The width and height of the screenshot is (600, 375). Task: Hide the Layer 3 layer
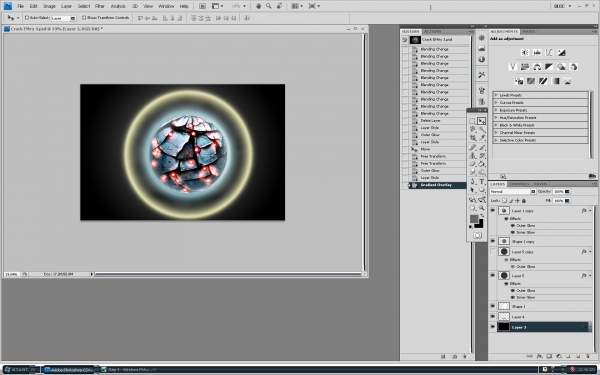click(x=493, y=327)
